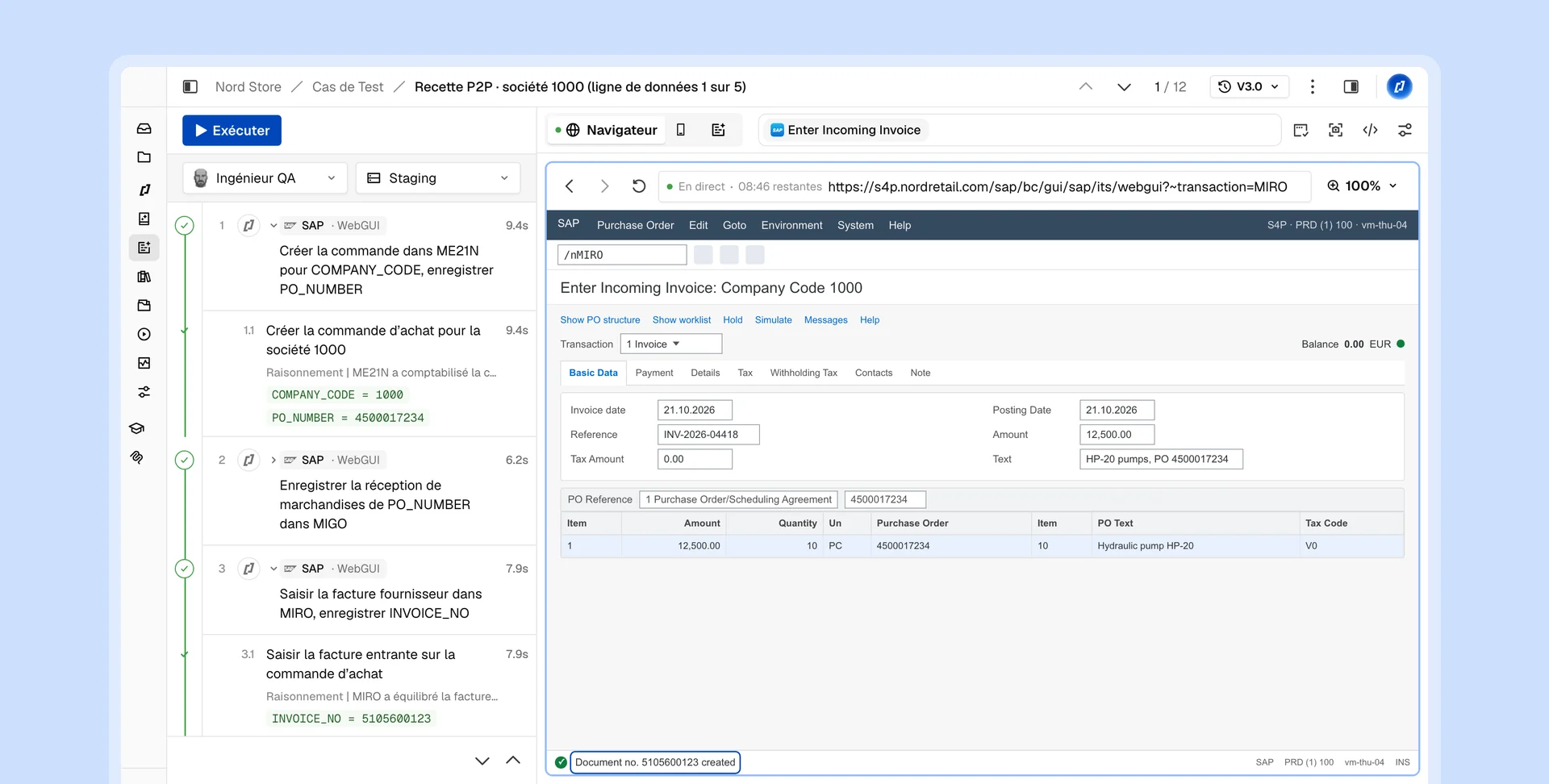Click the Amount 12,500.00 input field
The width and height of the screenshot is (1549, 784).
click(x=1117, y=435)
